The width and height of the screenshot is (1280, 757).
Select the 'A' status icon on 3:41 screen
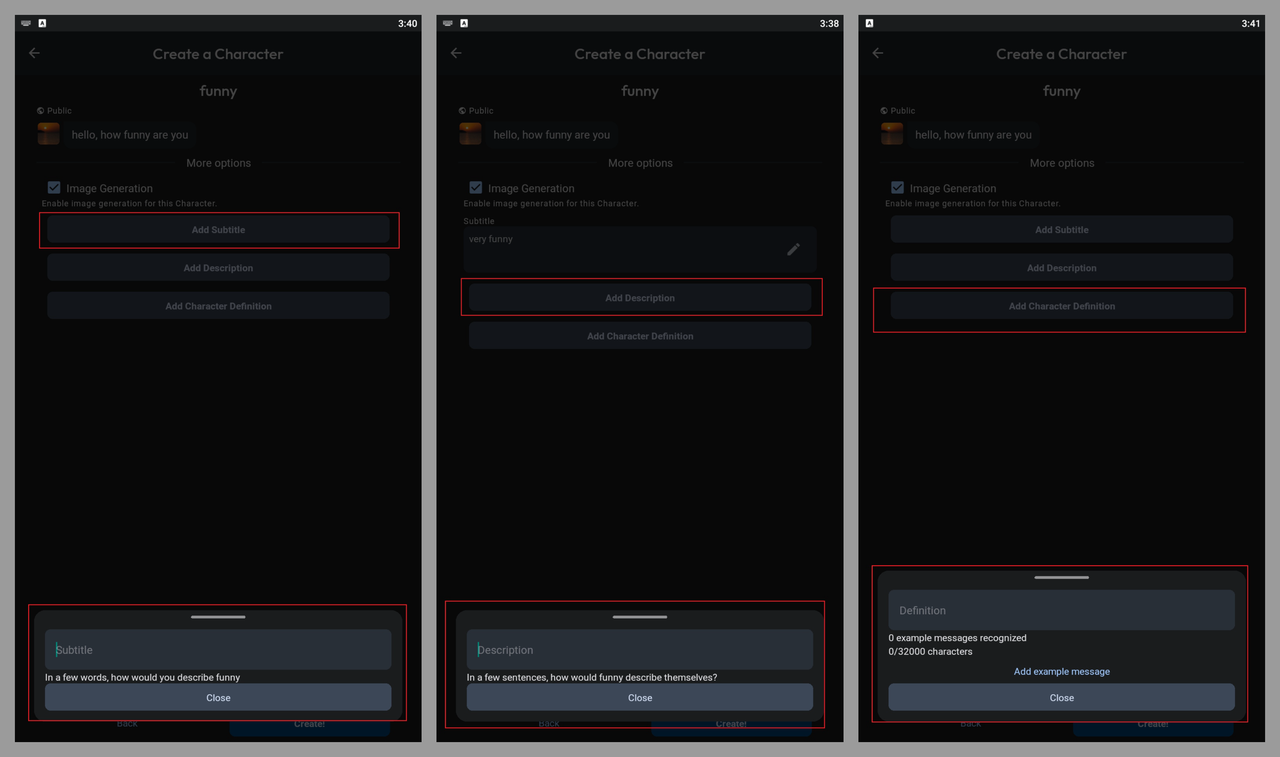869,23
